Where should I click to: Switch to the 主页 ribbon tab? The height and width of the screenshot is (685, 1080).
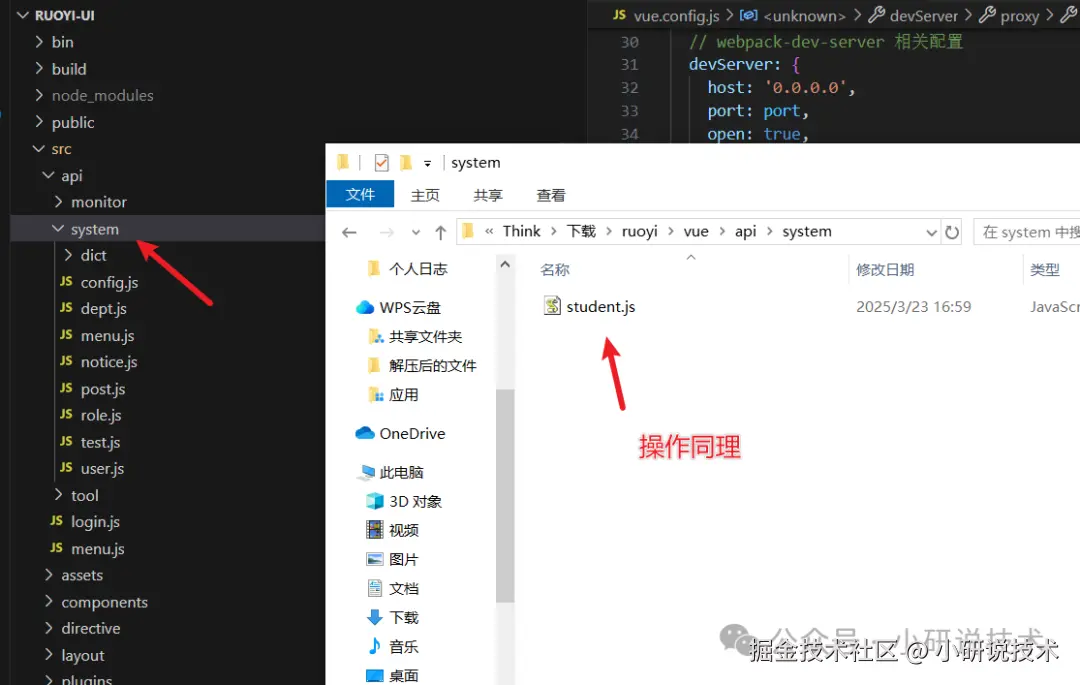tap(425, 195)
